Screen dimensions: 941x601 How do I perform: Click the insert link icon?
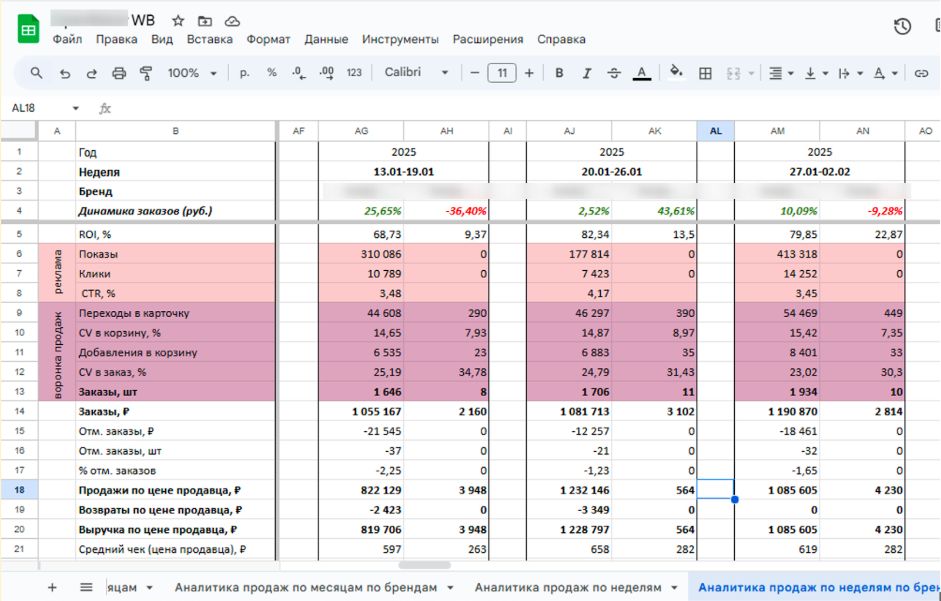pos(921,73)
